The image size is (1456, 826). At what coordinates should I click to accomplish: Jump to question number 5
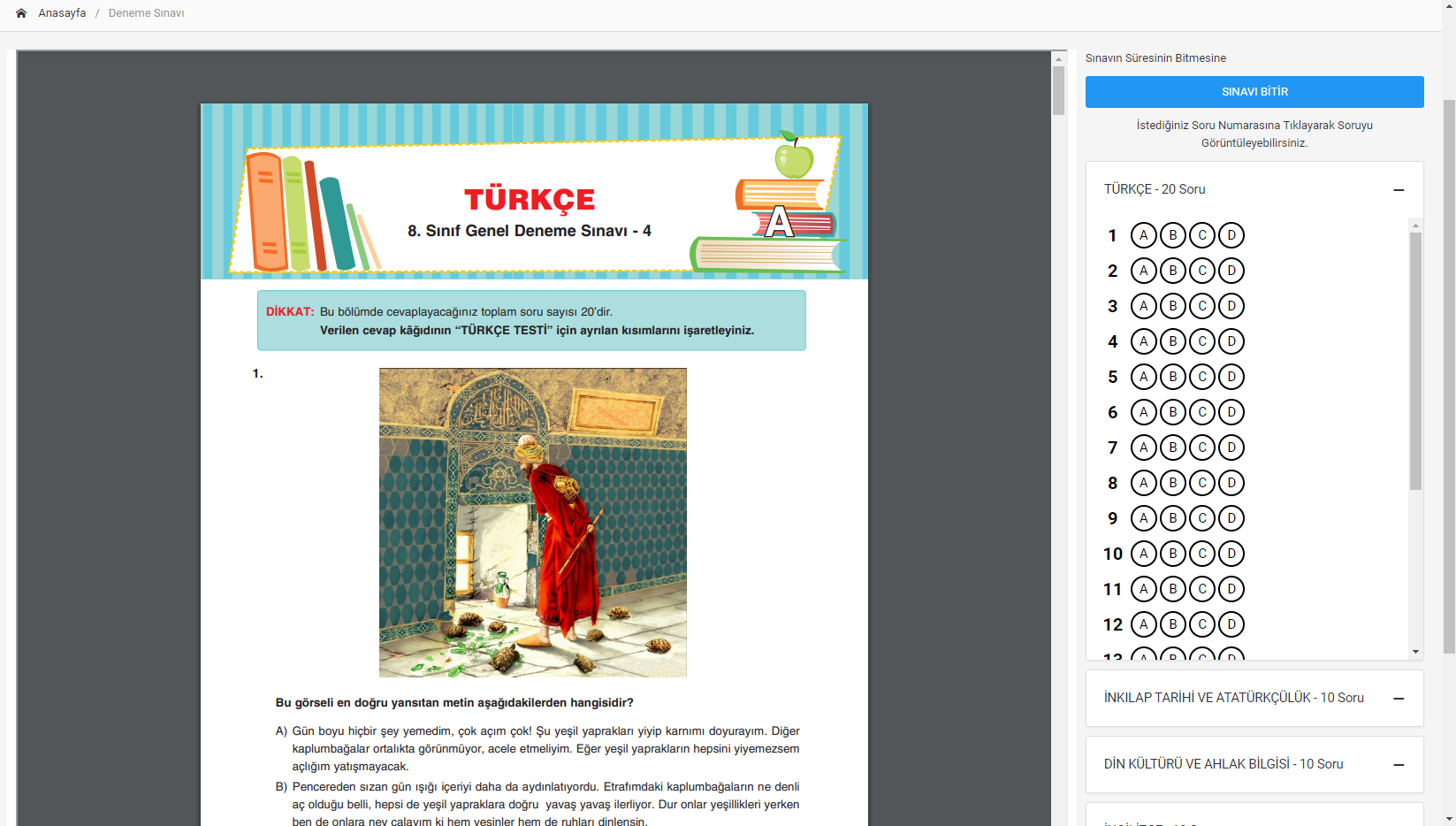click(x=1112, y=377)
